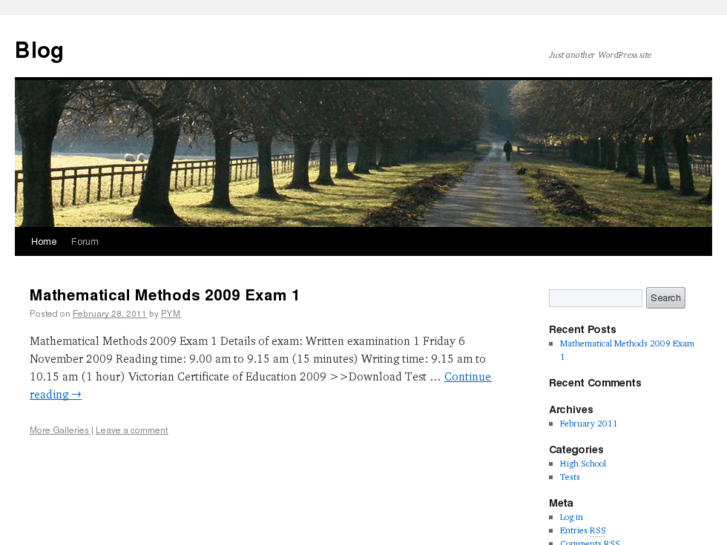This screenshot has width=727, height=545.
Task: Click the tree-lined path header image
Action: coord(364,153)
